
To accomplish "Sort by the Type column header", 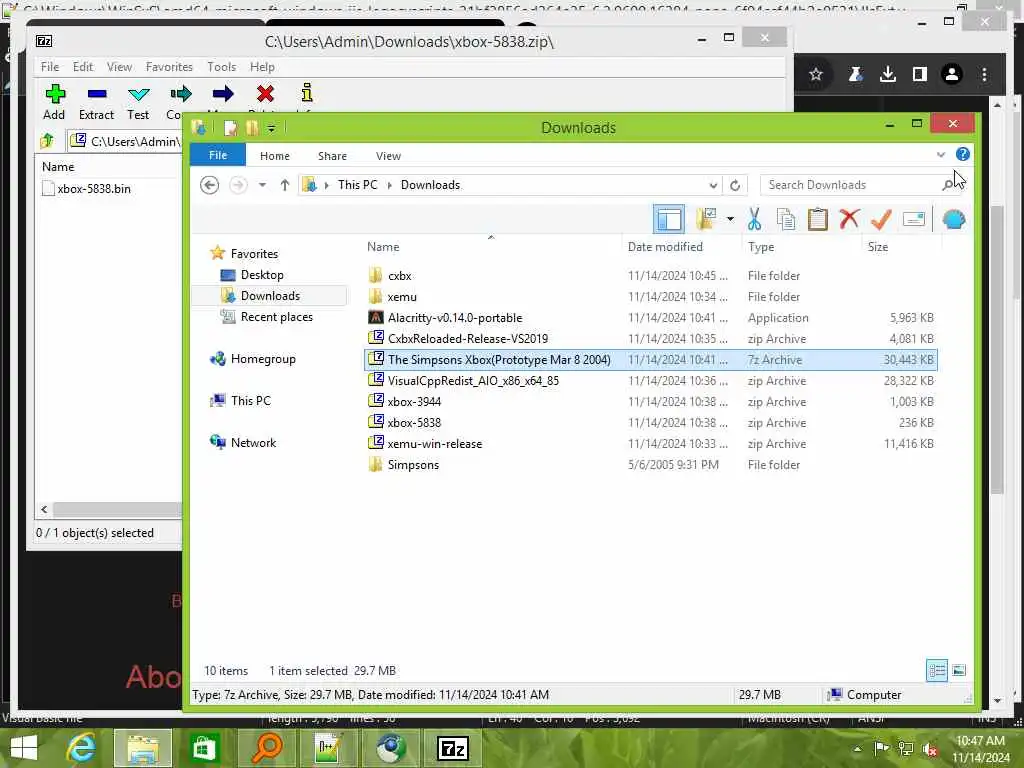I will 761,247.
